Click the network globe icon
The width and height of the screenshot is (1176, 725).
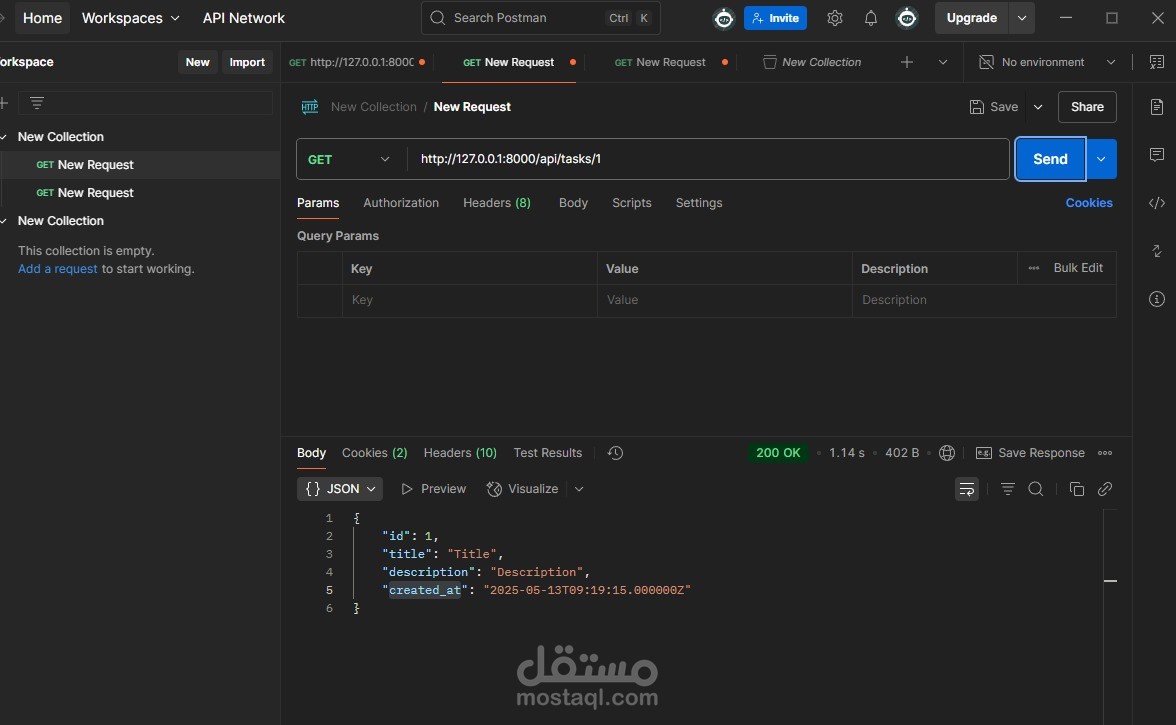pos(947,453)
